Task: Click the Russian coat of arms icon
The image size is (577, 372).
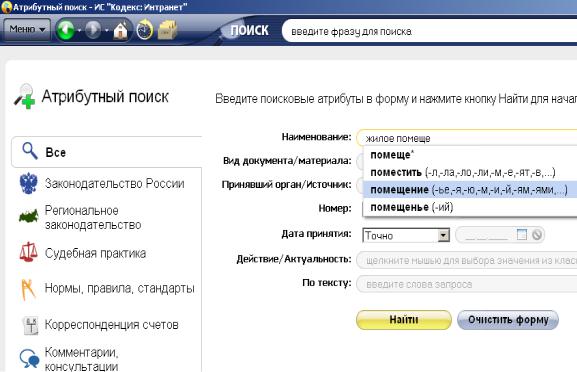Action: pyautogui.click(x=28, y=183)
